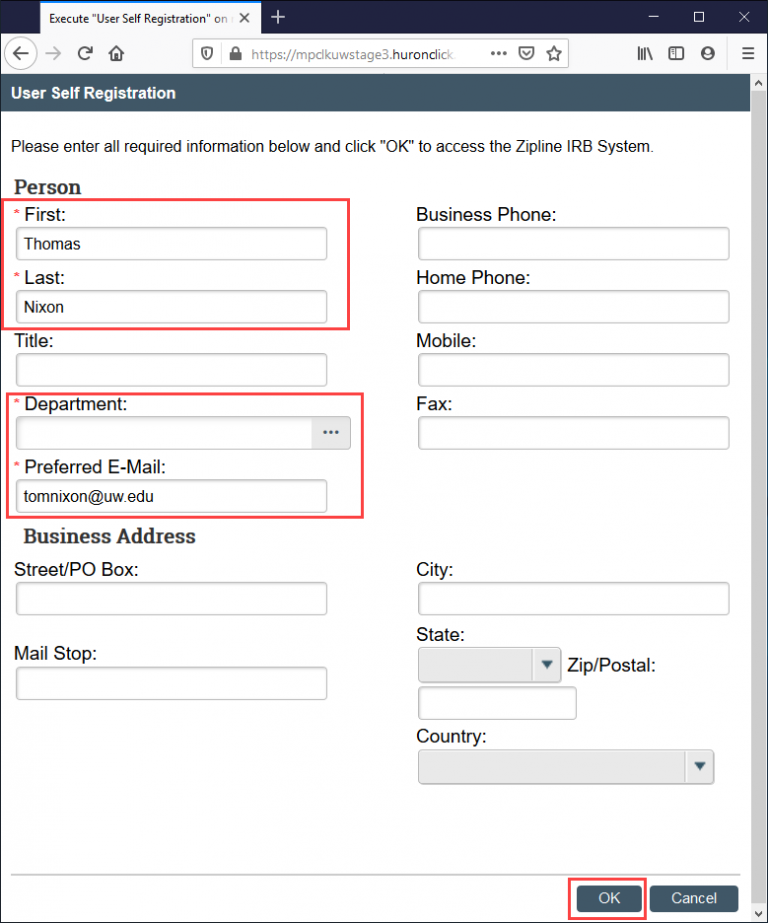Click inside the Business Phone field

tap(573, 243)
